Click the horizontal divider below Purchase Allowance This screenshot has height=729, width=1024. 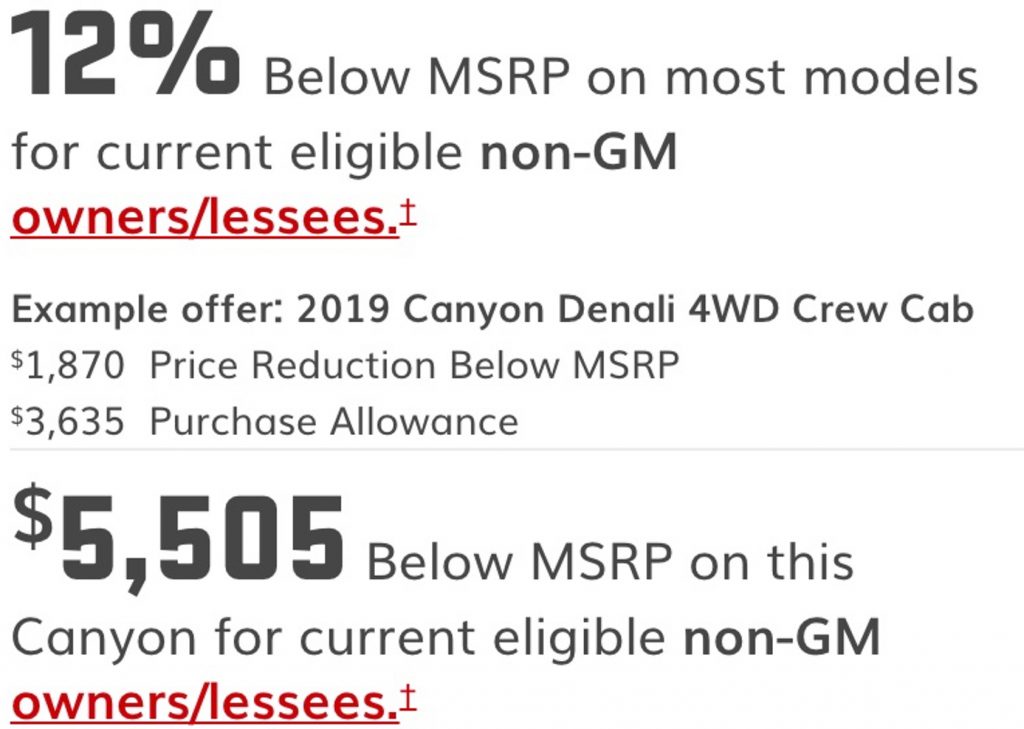click(517, 449)
